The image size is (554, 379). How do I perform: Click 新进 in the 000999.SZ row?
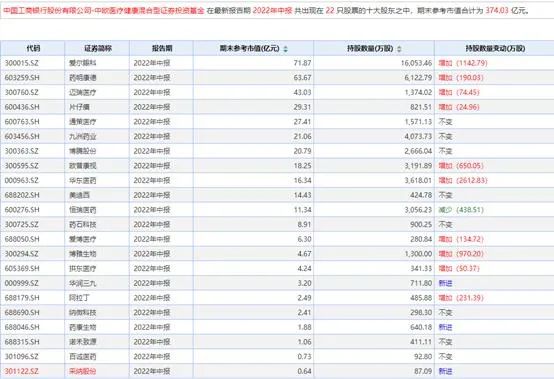click(445, 283)
